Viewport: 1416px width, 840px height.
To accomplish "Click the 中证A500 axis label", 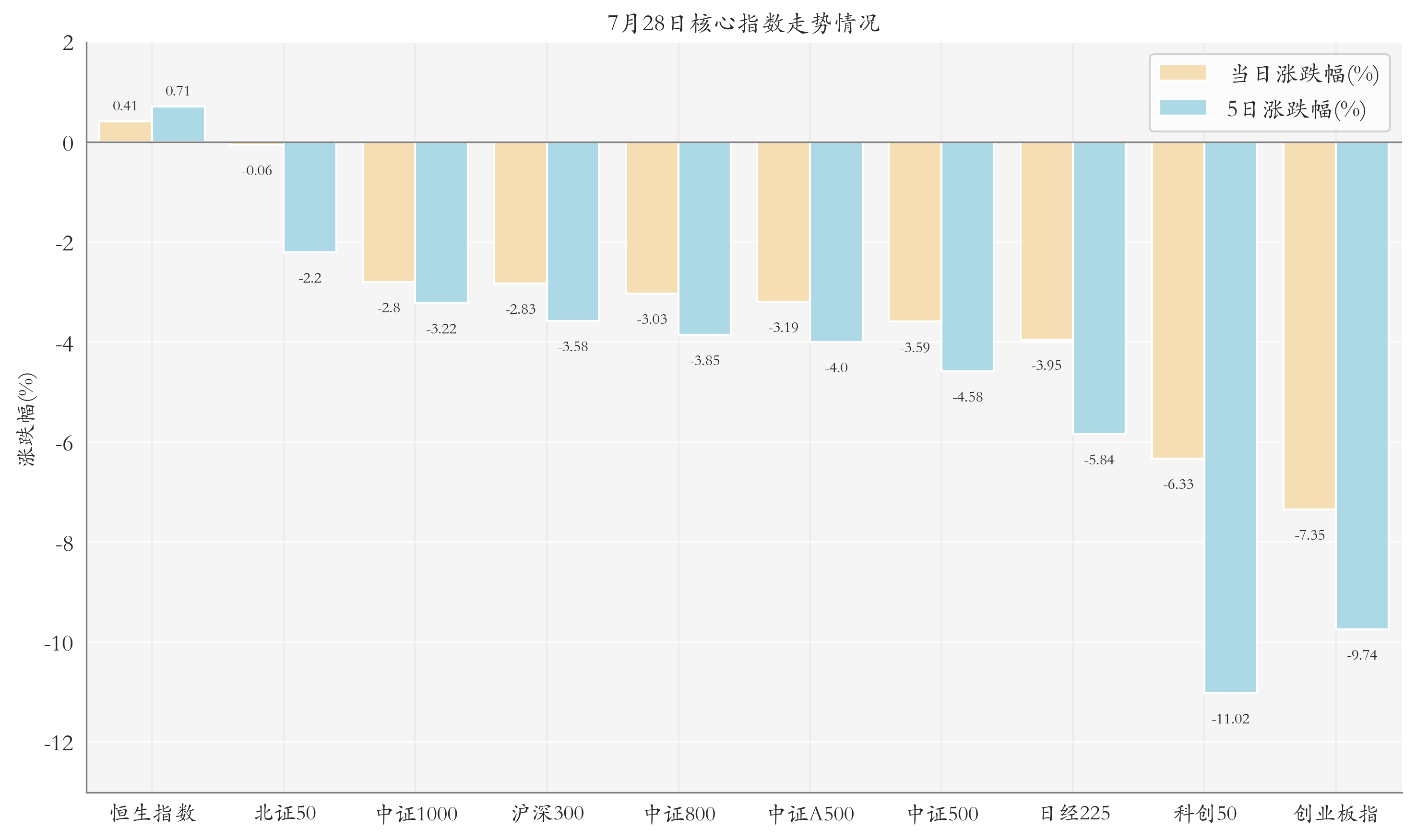I will 811,814.
